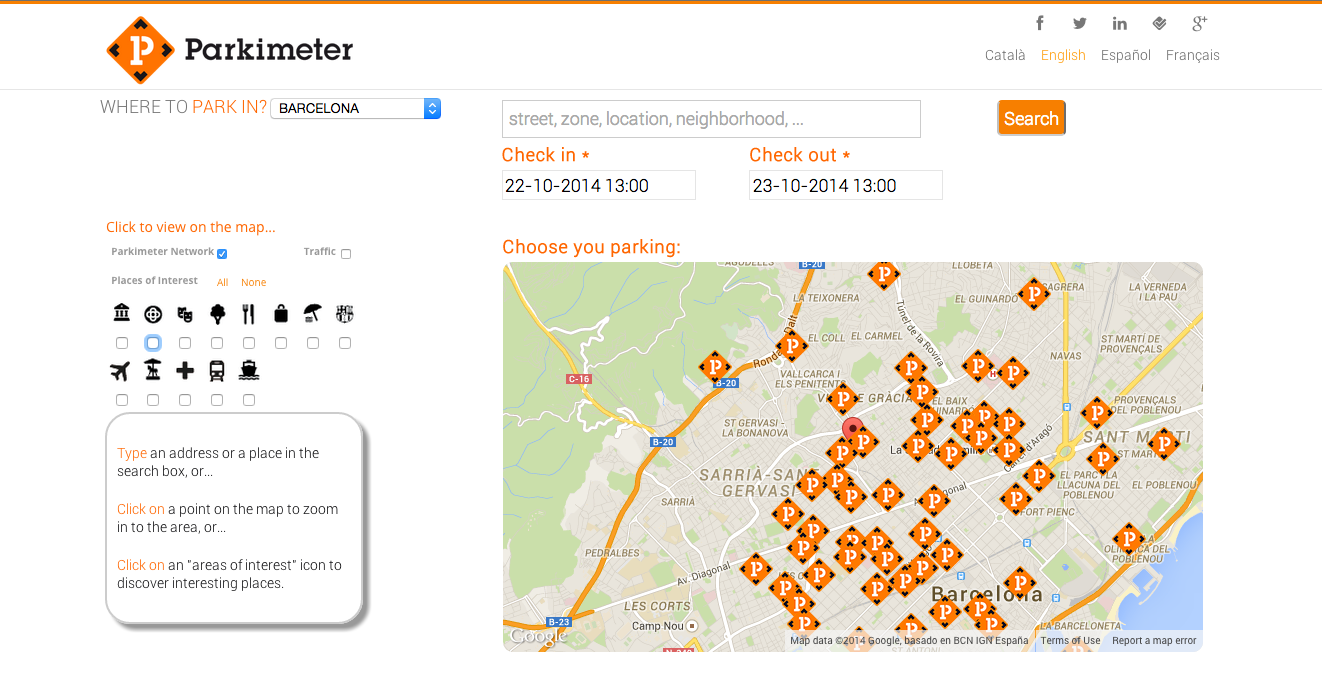This screenshot has height=695, width=1322.
Task: Click the LinkedIn icon
Action: click(1120, 23)
